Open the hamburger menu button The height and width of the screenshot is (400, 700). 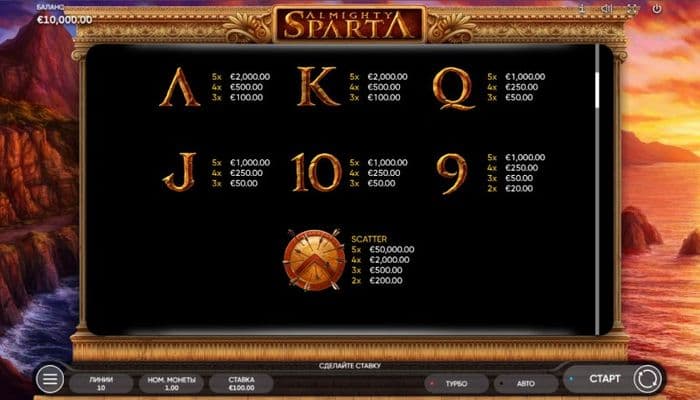coord(50,379)
